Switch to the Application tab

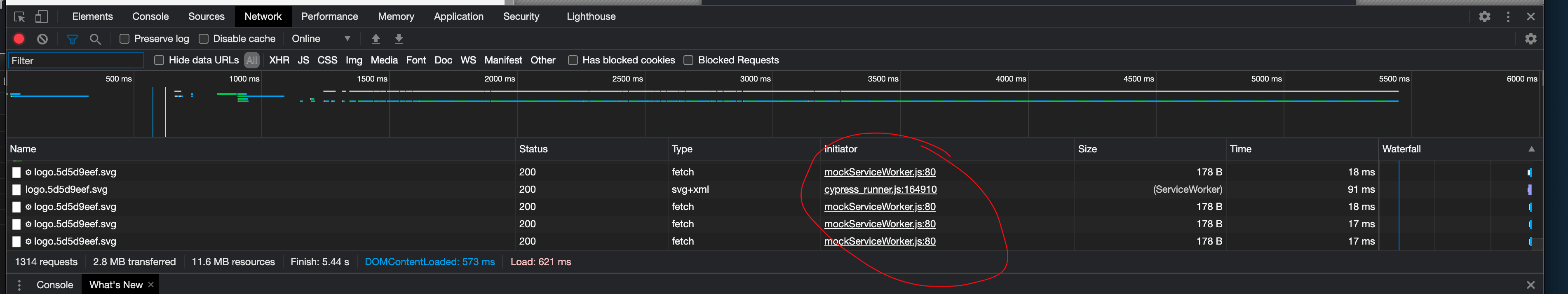point(458,16)
